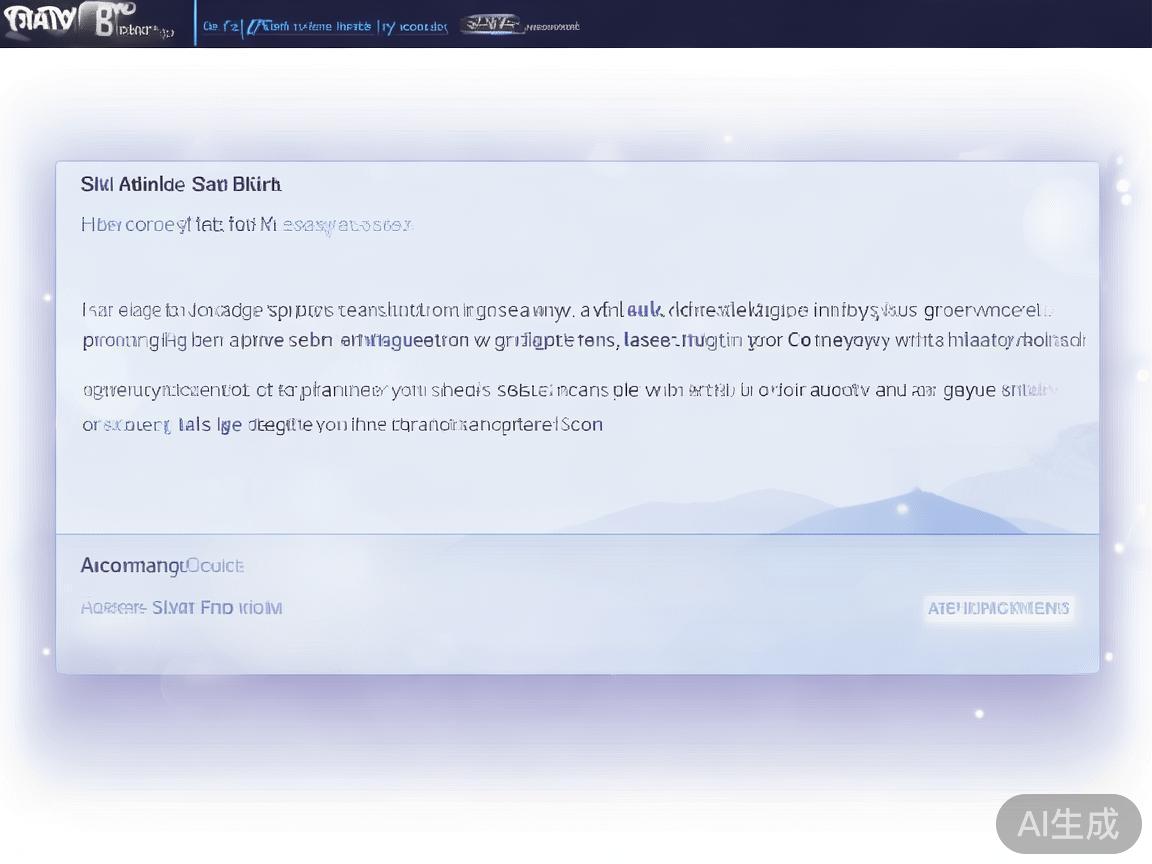Click the silver metallic badge in header
This screenshot has width=1152, height=864.
[x=490, y=26]
